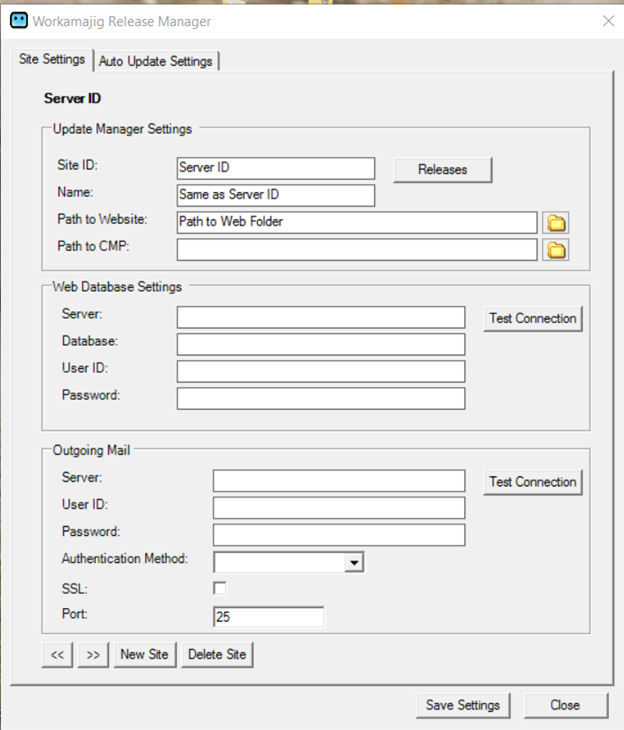The image size is (624, 730).
Task: Focus Web Database Server field
Action: pos(321,317)
